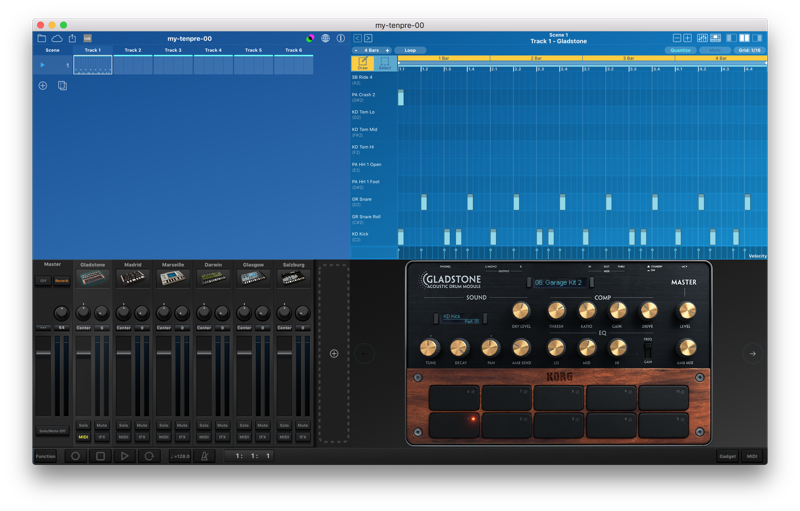
Task: Solo the Darwin track
Action: 204,425
